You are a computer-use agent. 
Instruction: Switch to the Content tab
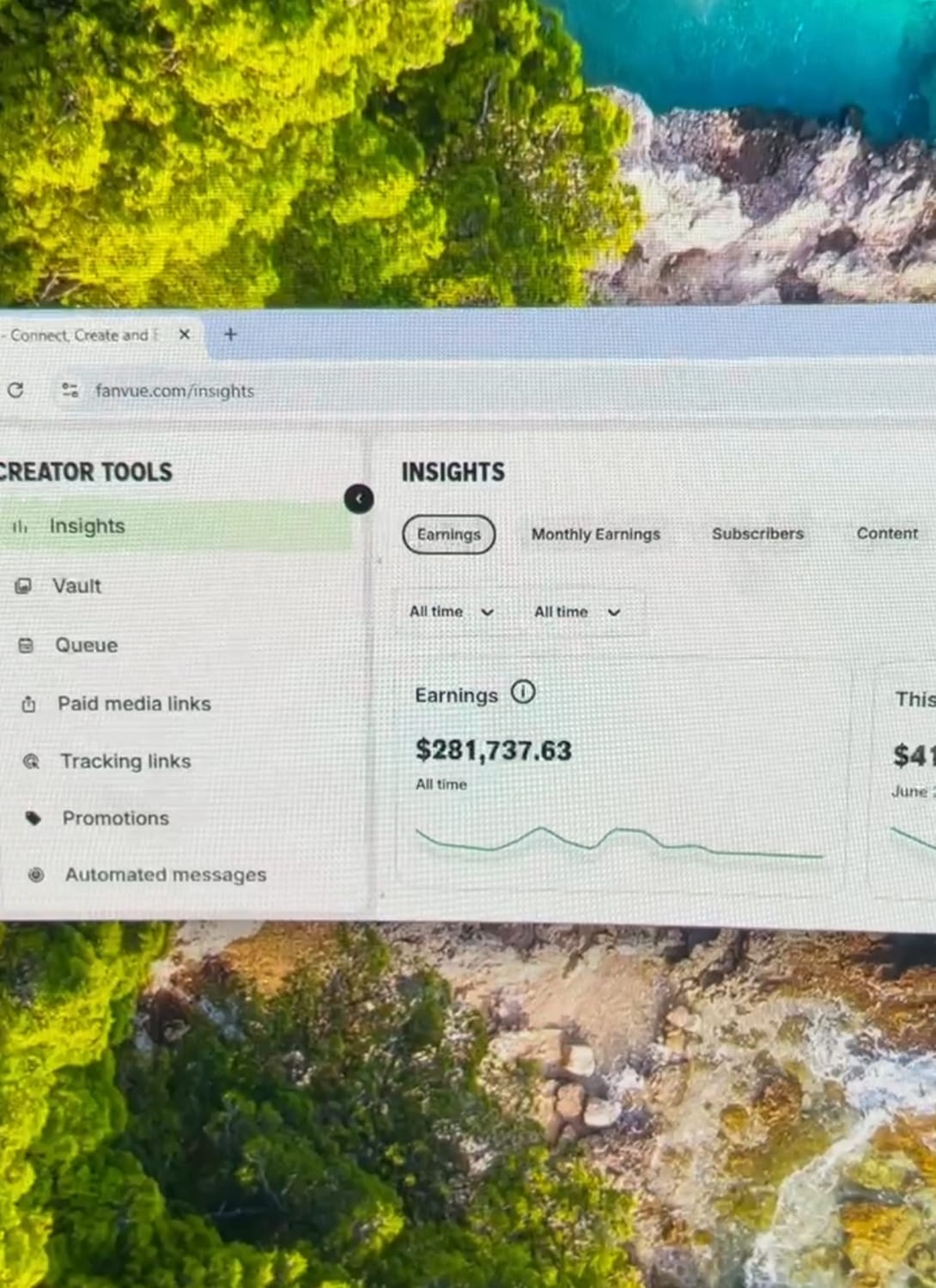(887, 533)
